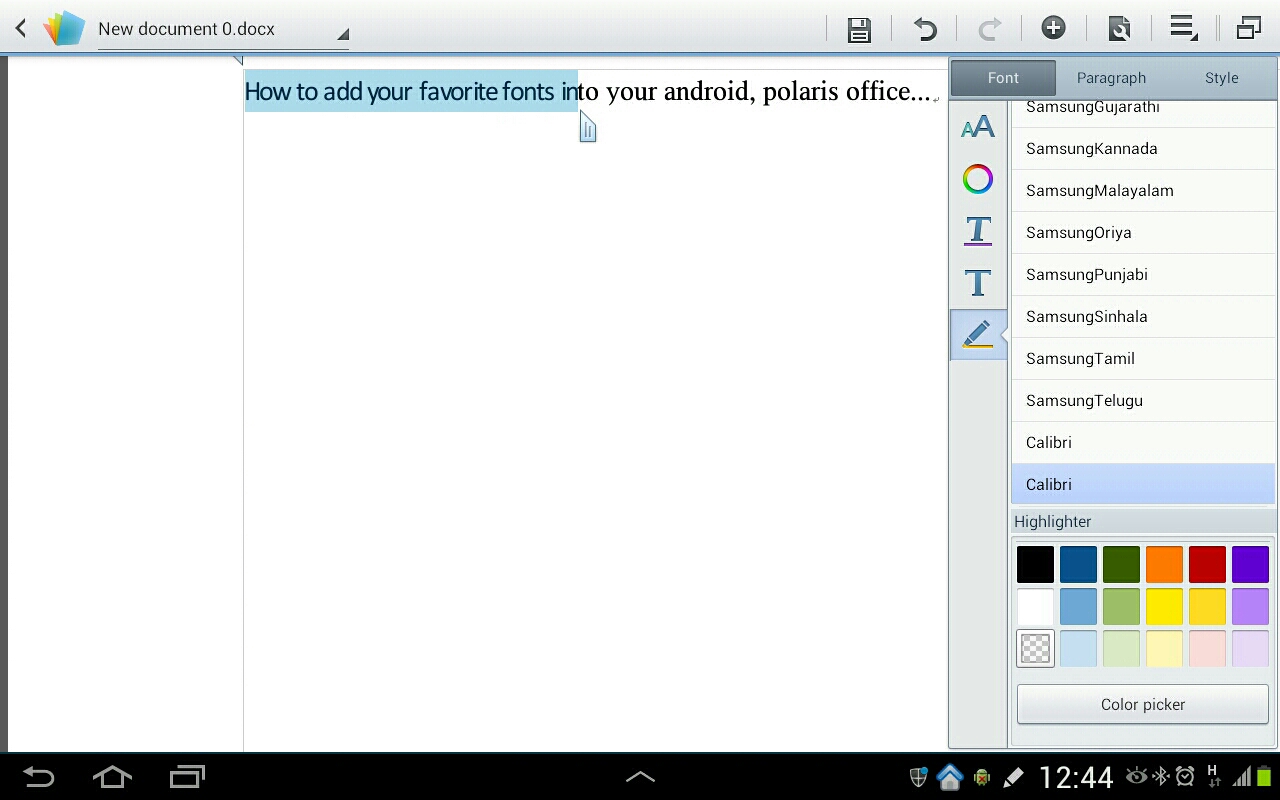This screenshot has height=800, width=1280.
Task: Expand the bottom bar up-chevron
Action: click(x=640, y=777)
